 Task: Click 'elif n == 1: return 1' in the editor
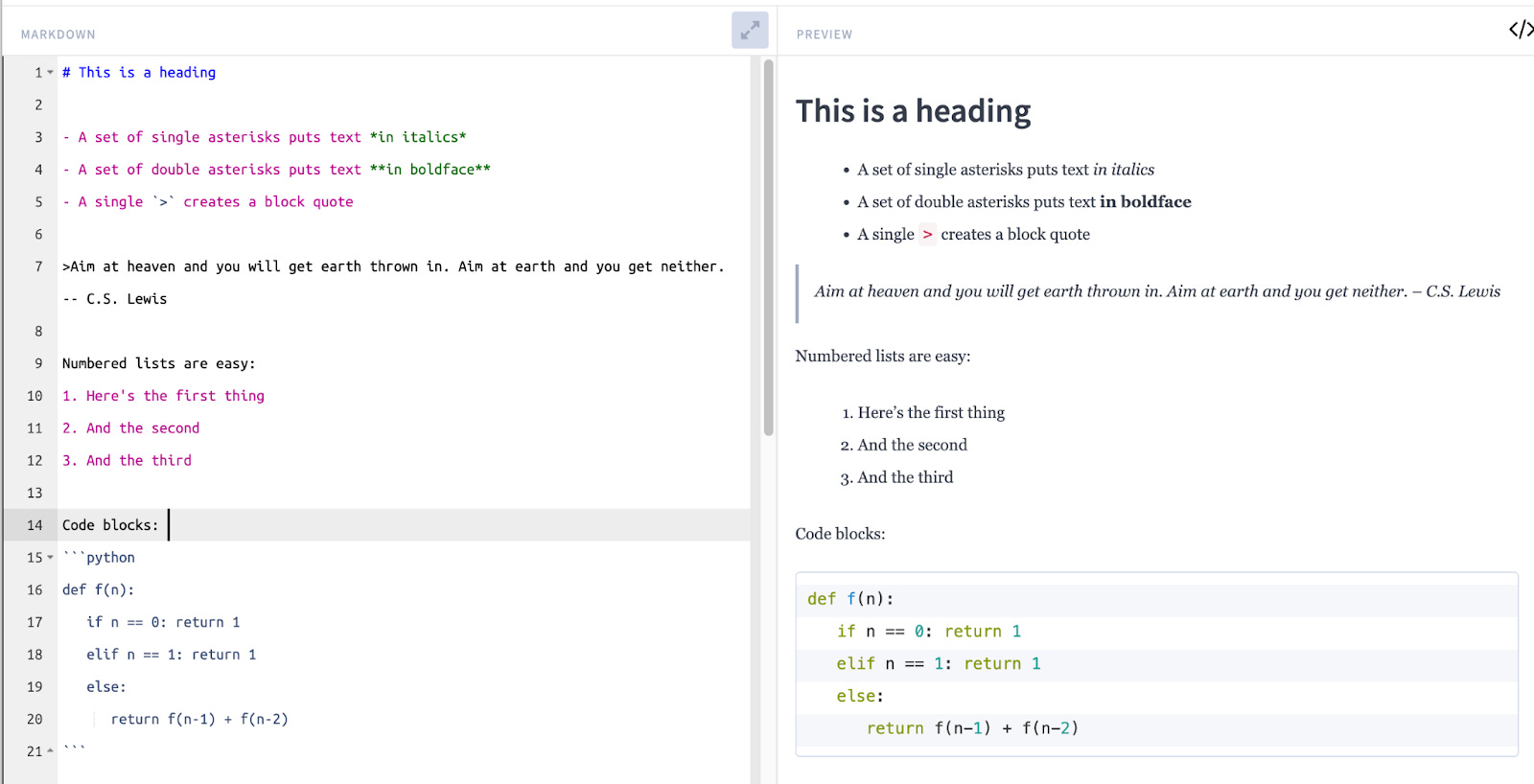pos(172,655)
